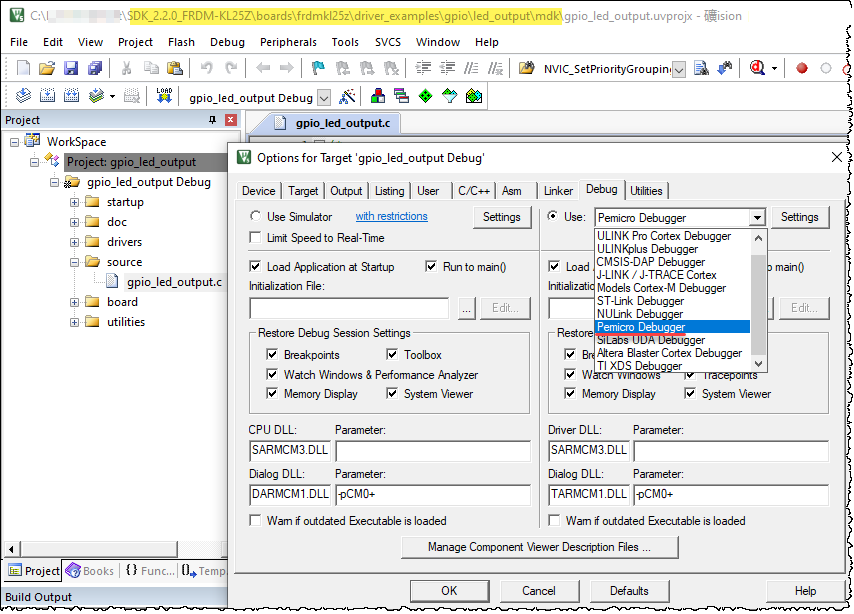Open Options for Target wand icon
The width and height of the screenshot is (854, 614).
347,97
